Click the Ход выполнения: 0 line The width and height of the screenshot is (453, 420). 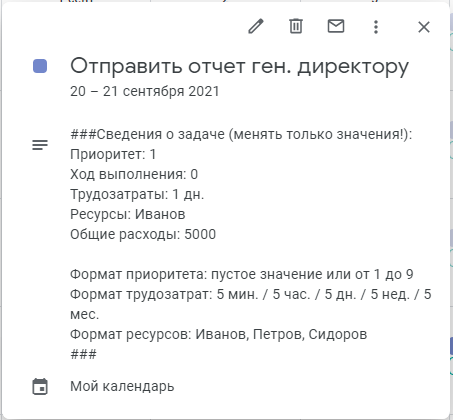tap(134, 174)
